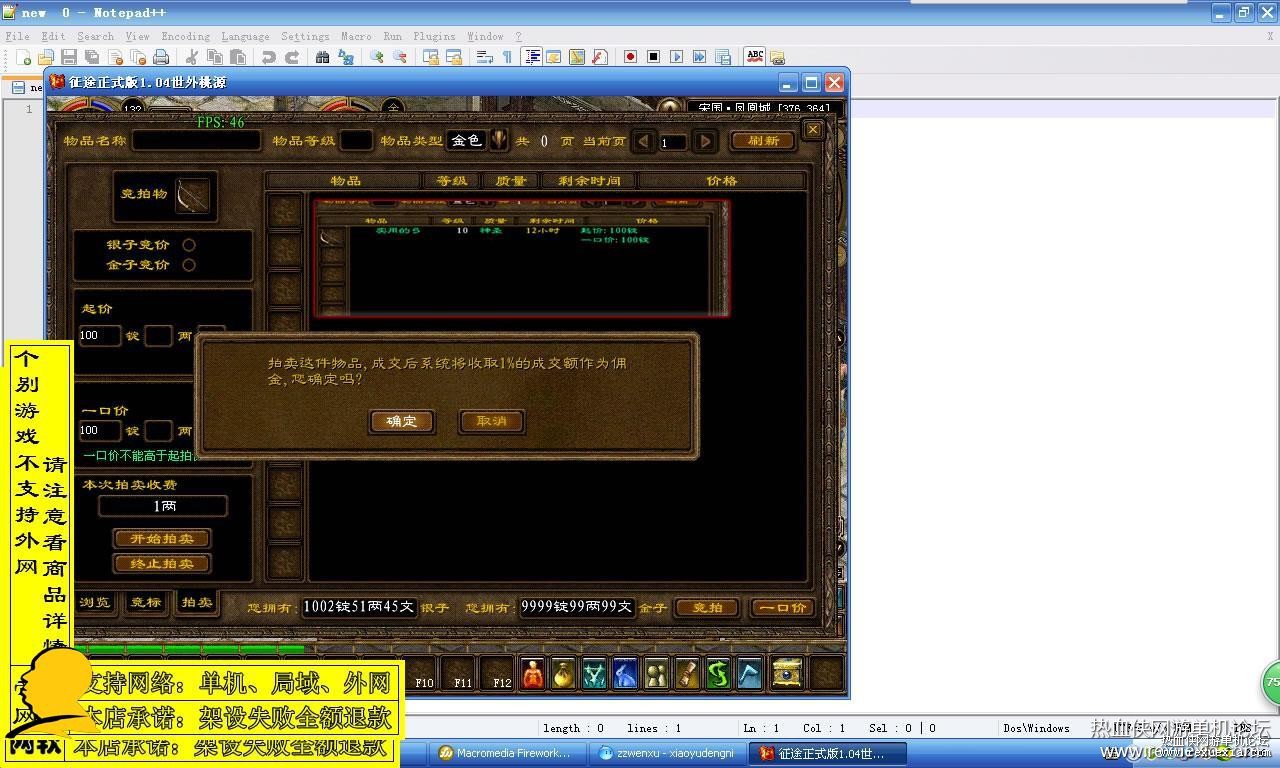Click the 一口价 锭 input showing 100
Viewport: 1280px width, 768px height.
coord(100,431)
